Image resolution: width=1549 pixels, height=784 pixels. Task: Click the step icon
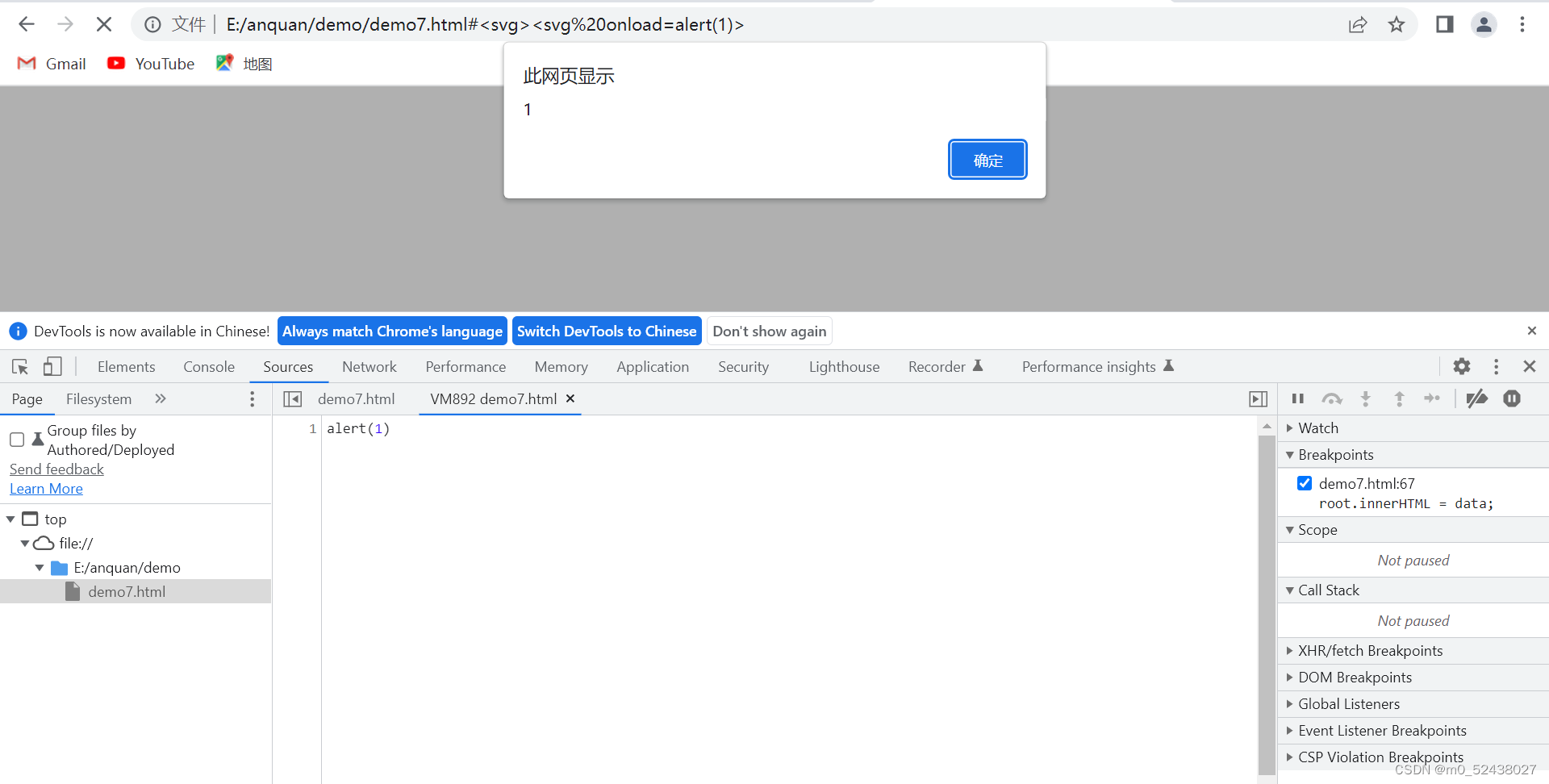(x=1432, y=398)
